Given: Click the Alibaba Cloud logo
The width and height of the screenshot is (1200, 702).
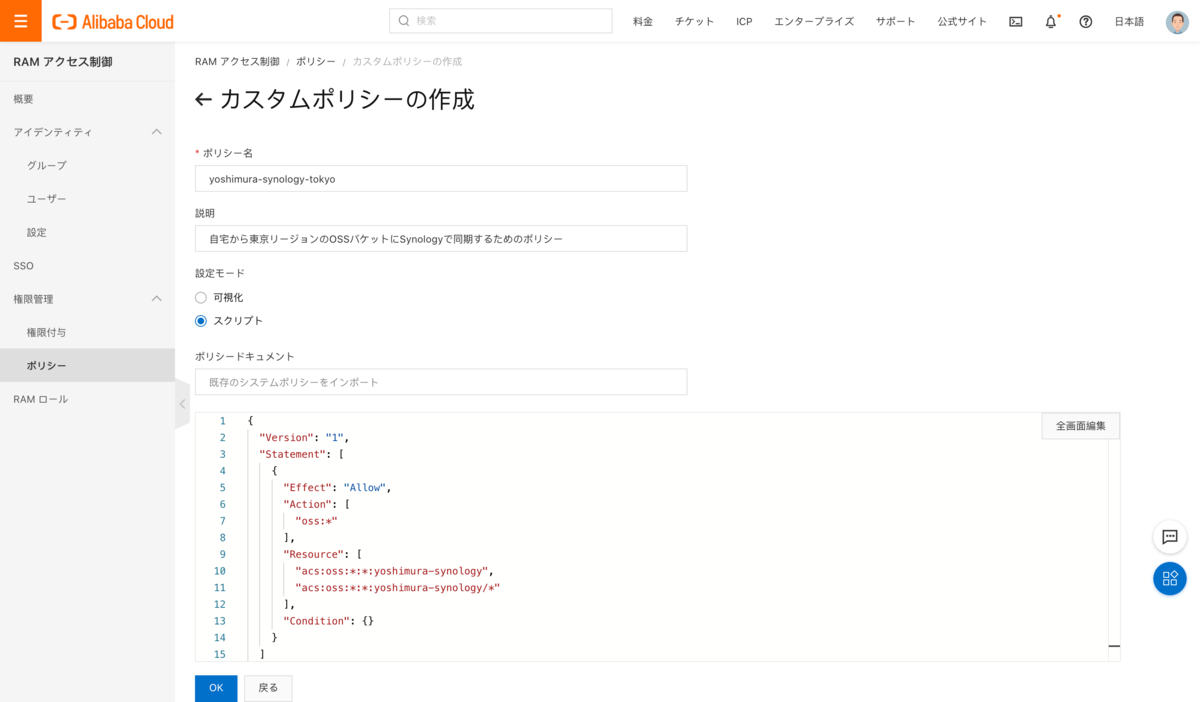Looking at the screenshot, I should [113, 21].
